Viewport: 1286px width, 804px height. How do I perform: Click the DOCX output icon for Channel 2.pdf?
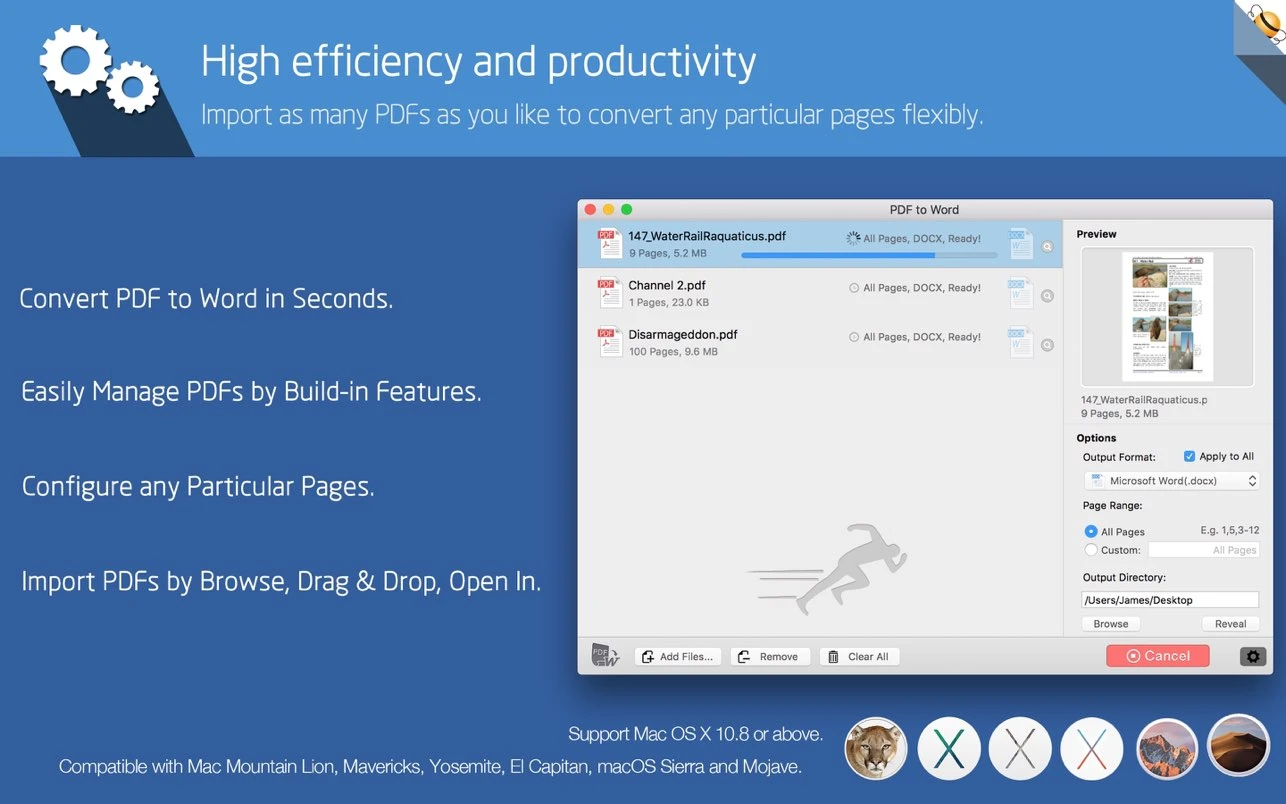pos(1020,292)
